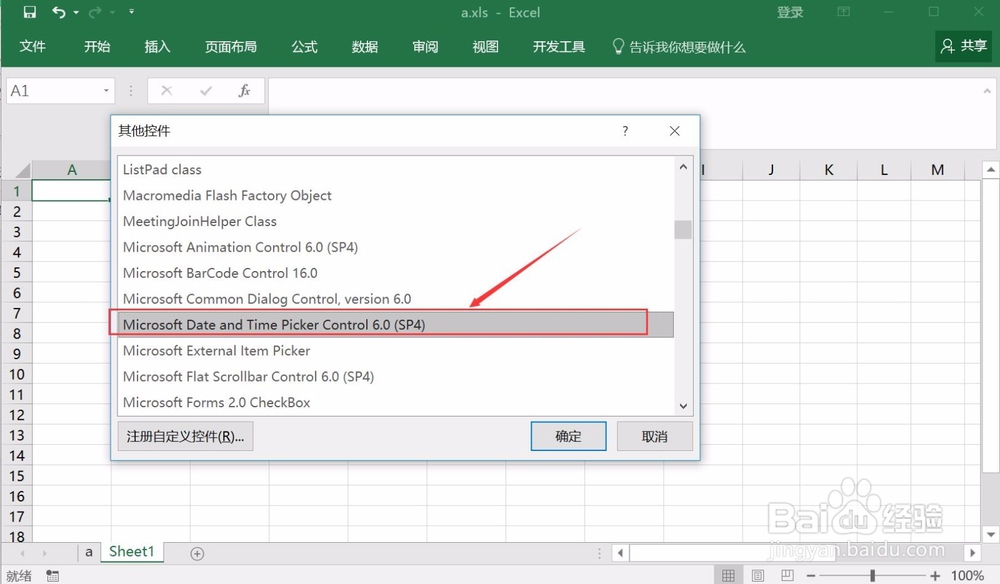
Task: Open the Customize Quick Access Toolbar dropdown
Action: tap(131, 11)
